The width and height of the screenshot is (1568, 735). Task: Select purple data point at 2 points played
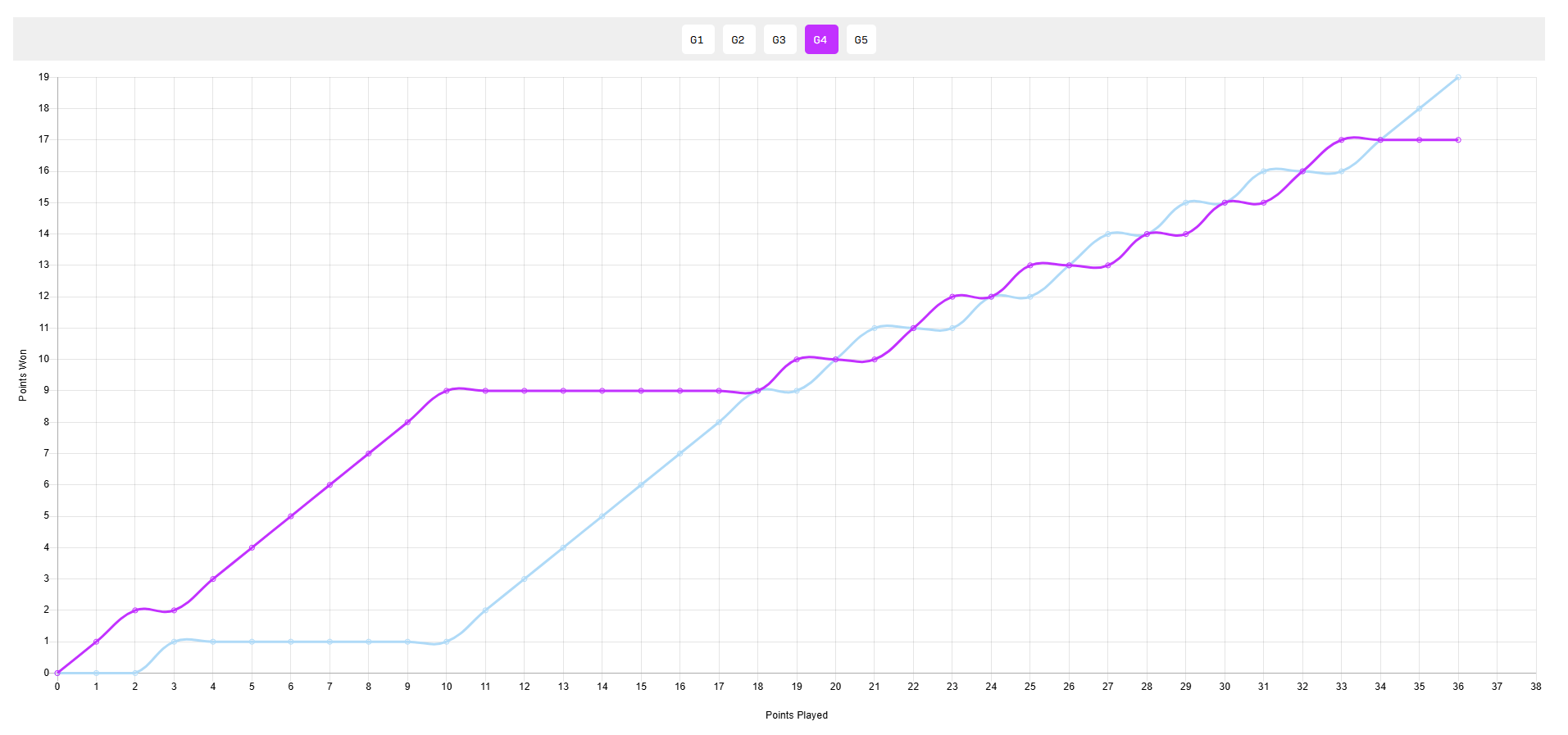pos(135,610)
